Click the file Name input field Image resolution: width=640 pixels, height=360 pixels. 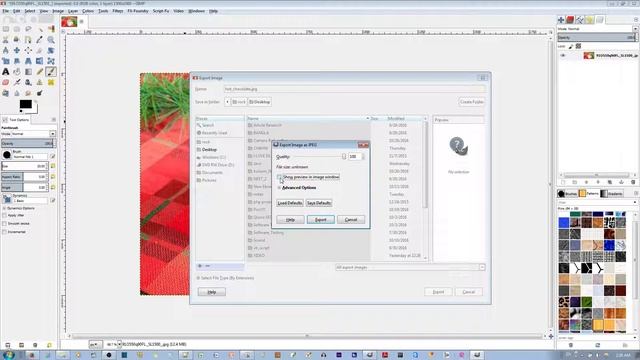(354, 89)
